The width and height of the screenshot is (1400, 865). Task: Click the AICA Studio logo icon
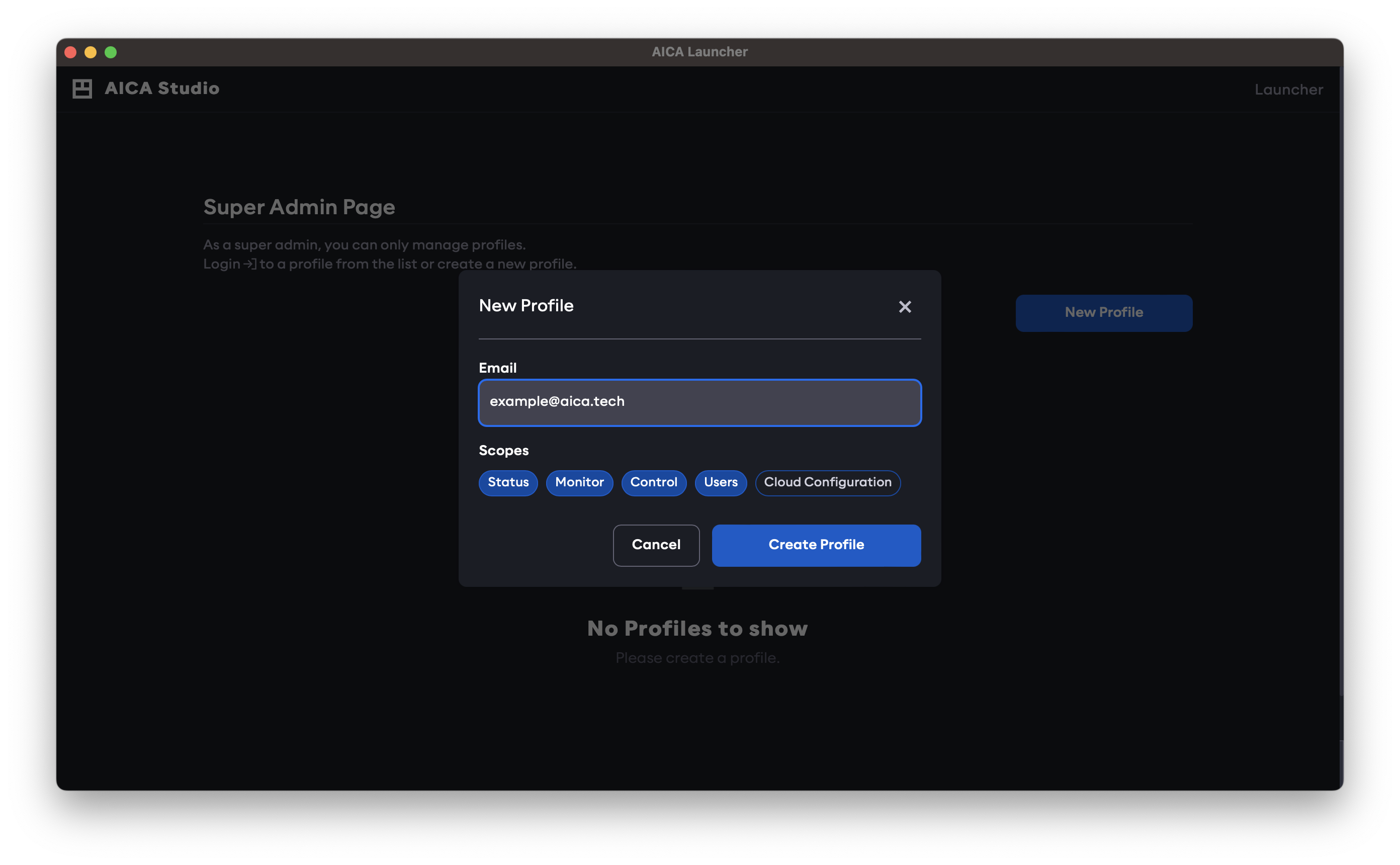pos(82,89)
